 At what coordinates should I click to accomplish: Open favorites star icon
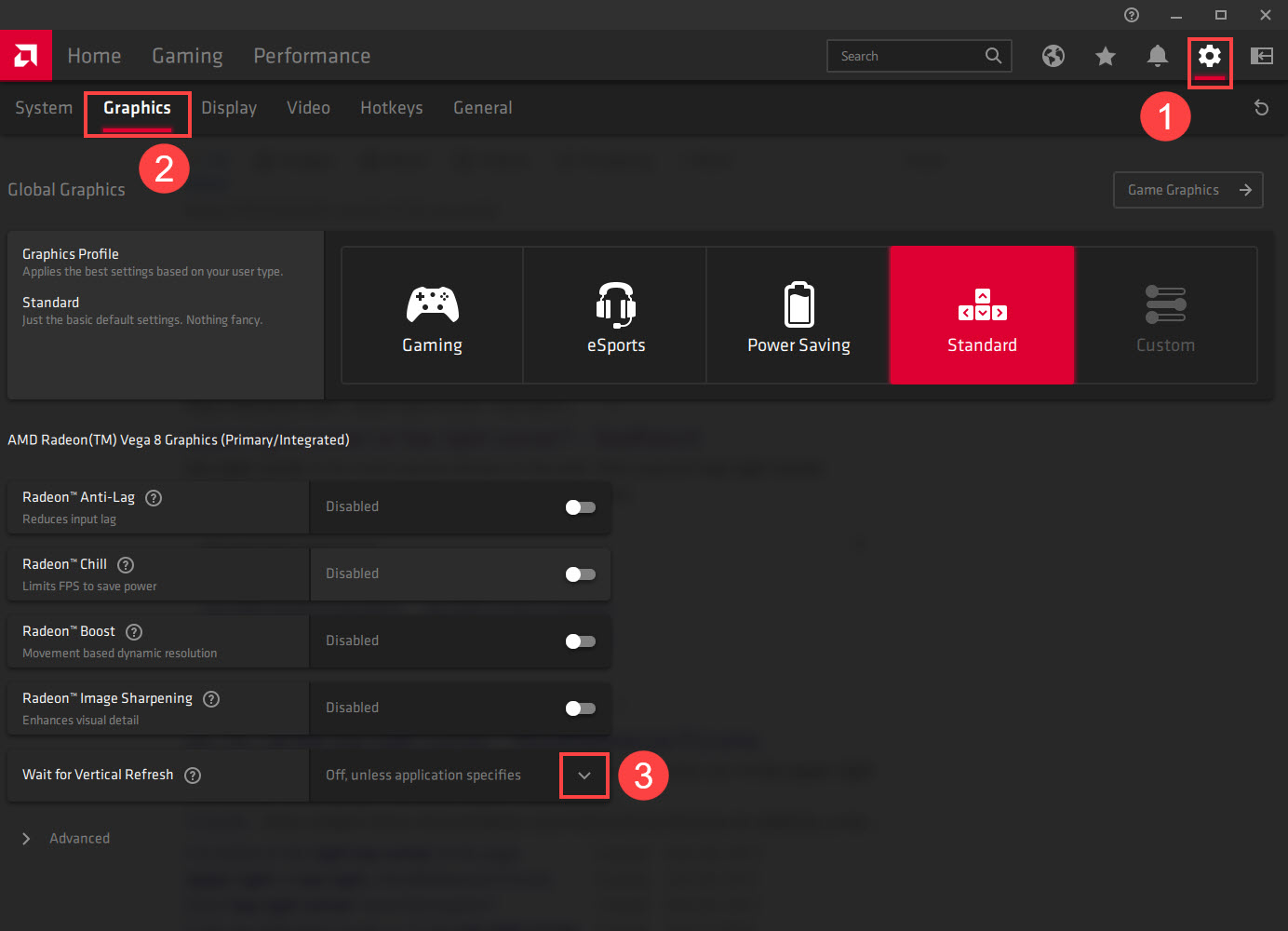tap(1106, 56)
